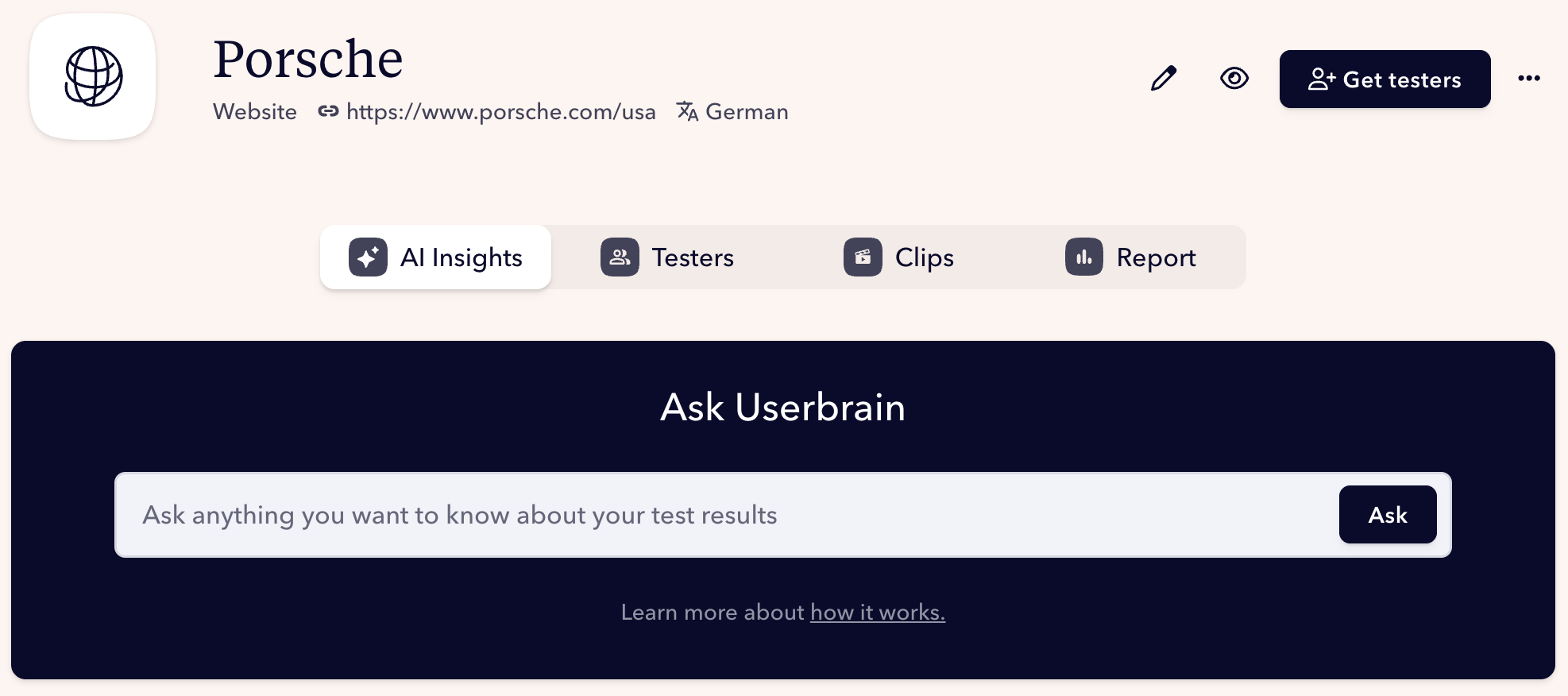Click the link icon before the Porsche URL
This screenshot has height=696, width=1568.
327,112
